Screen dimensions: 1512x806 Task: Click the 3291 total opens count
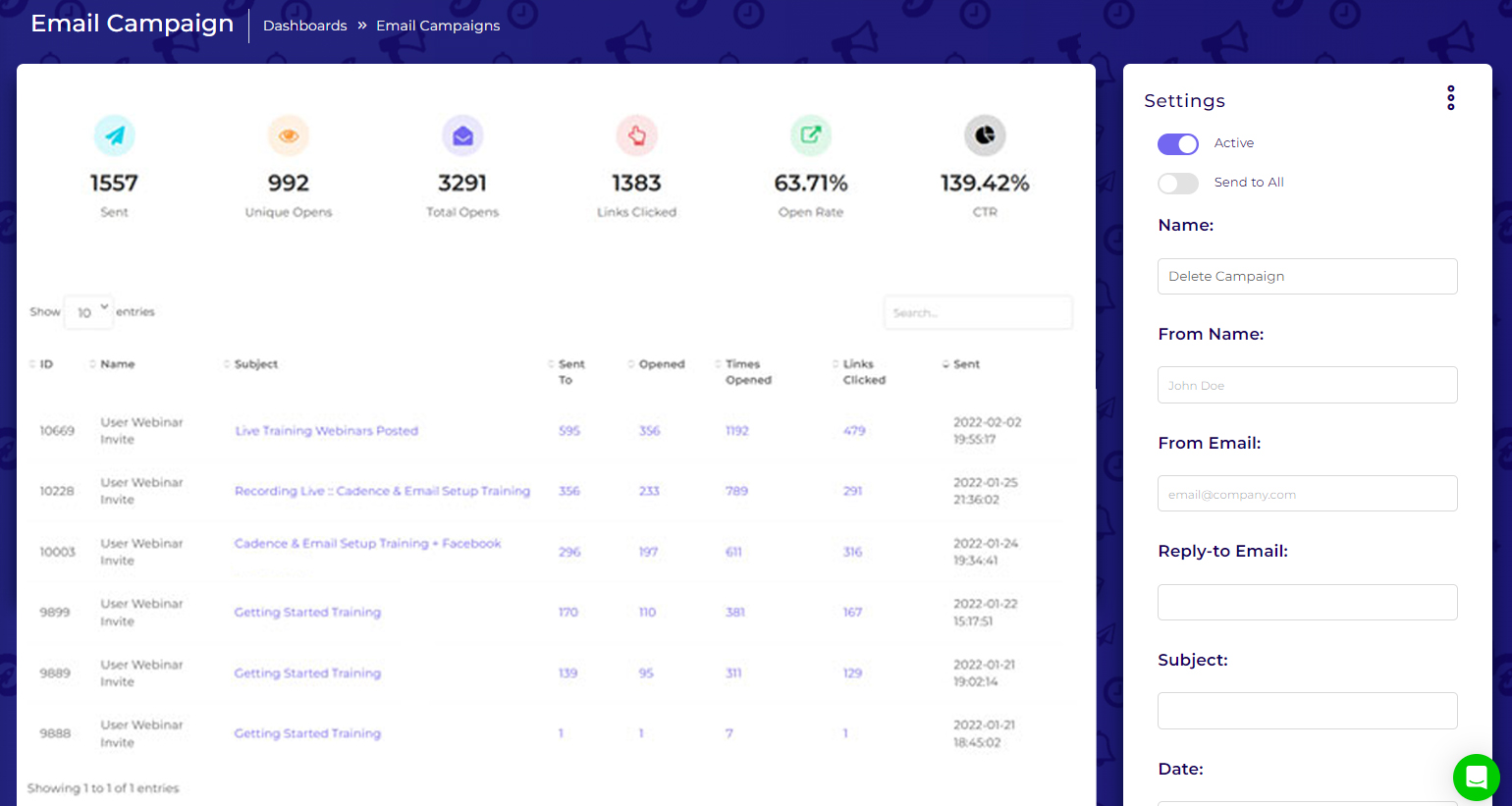tap(462, 184)
